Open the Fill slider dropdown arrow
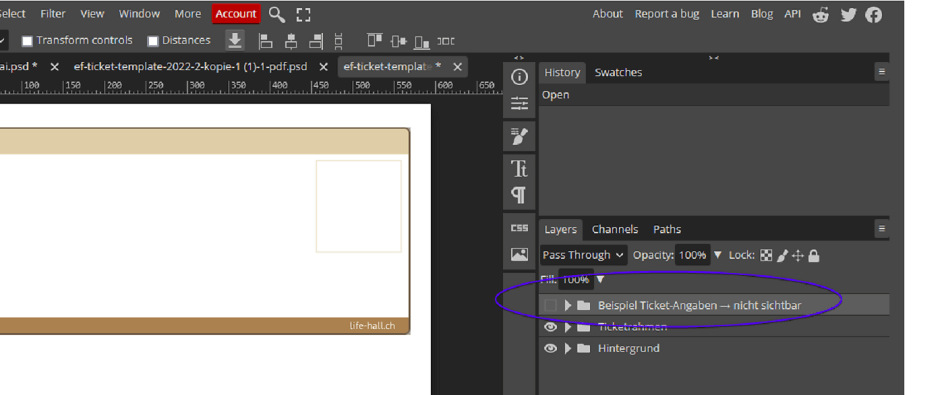Viewport: 944px width, 395px height. [x=600, y=279]
